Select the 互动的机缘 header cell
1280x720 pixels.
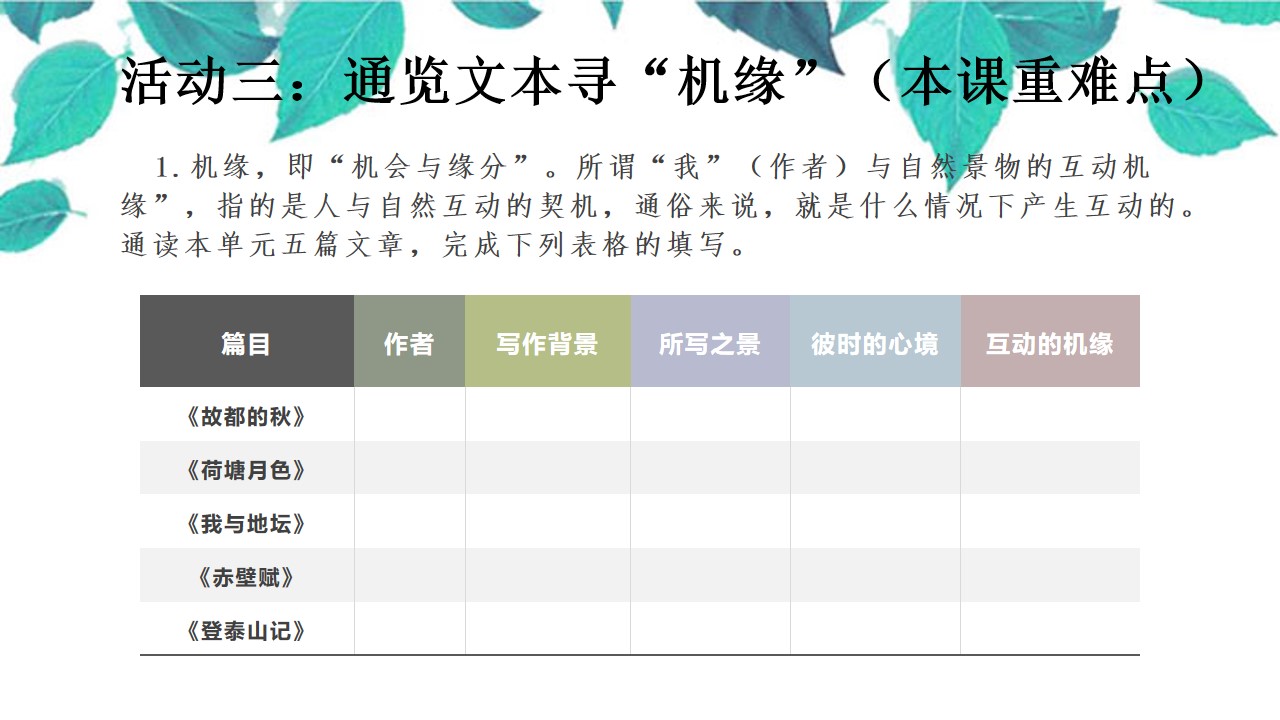tap(1050, 343)
